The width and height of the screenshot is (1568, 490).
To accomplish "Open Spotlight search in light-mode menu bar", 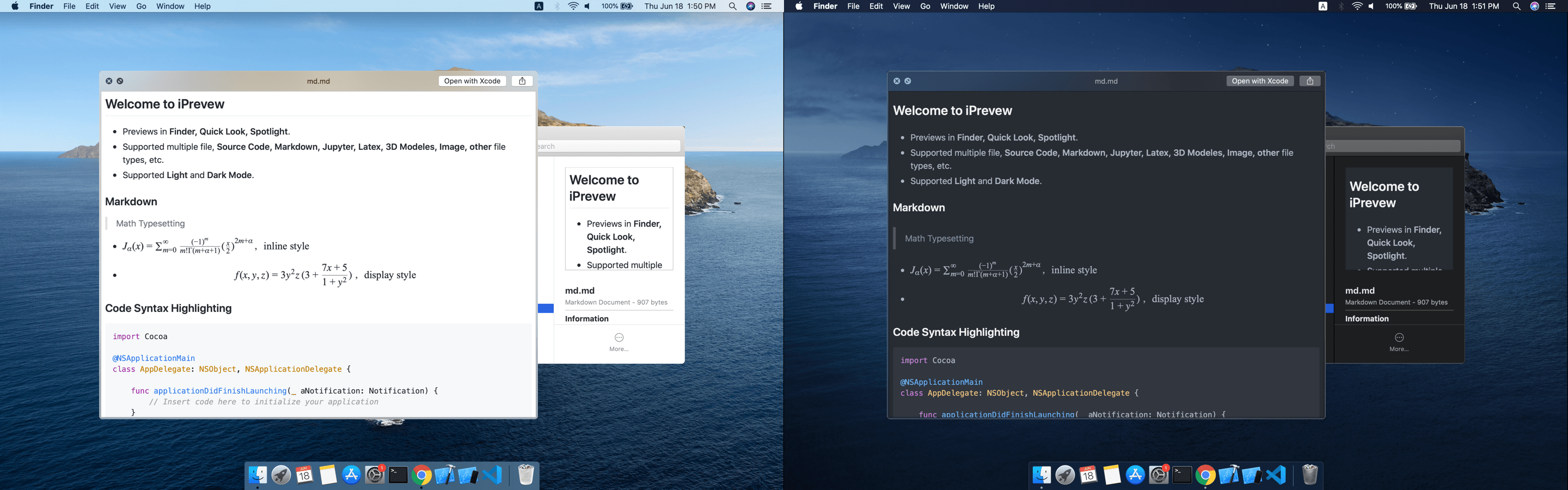I will click(732, 6).
